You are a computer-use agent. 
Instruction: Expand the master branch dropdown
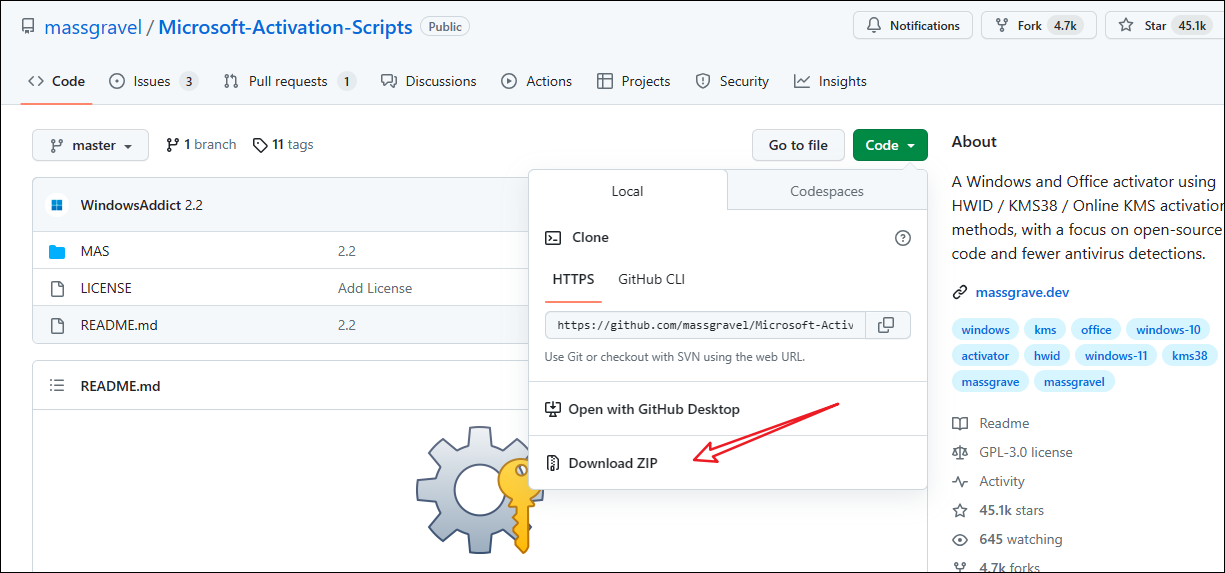[91, 145]
